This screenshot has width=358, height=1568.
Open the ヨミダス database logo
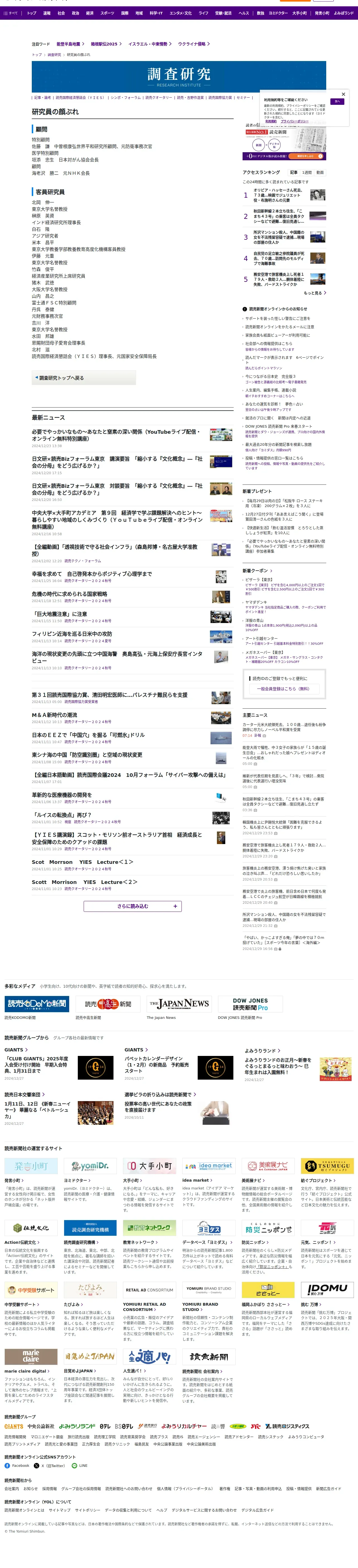pos(208,1228)
